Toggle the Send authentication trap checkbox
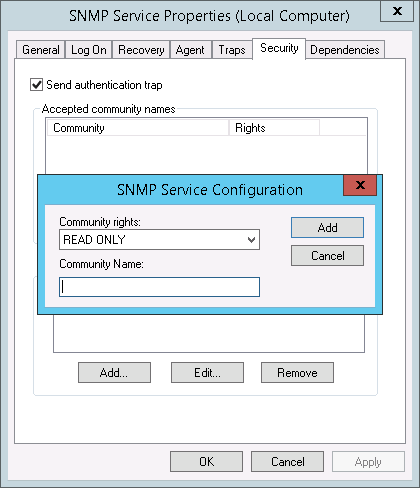 coord(36,85)
